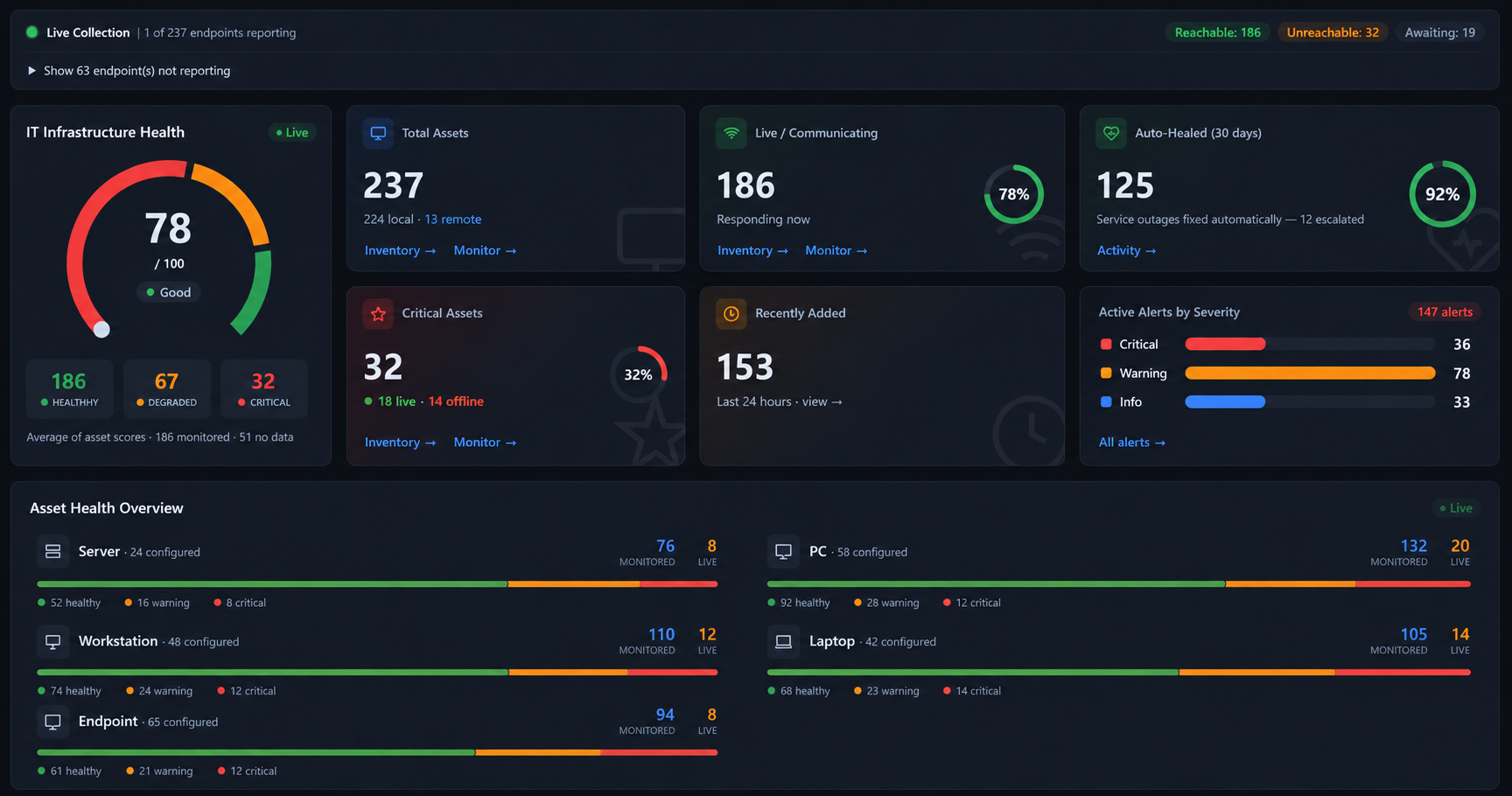Viewport: 1512px width, 796px height.
Task: Click the Reachable: 186 badge
Action: tap(1217, 32)
